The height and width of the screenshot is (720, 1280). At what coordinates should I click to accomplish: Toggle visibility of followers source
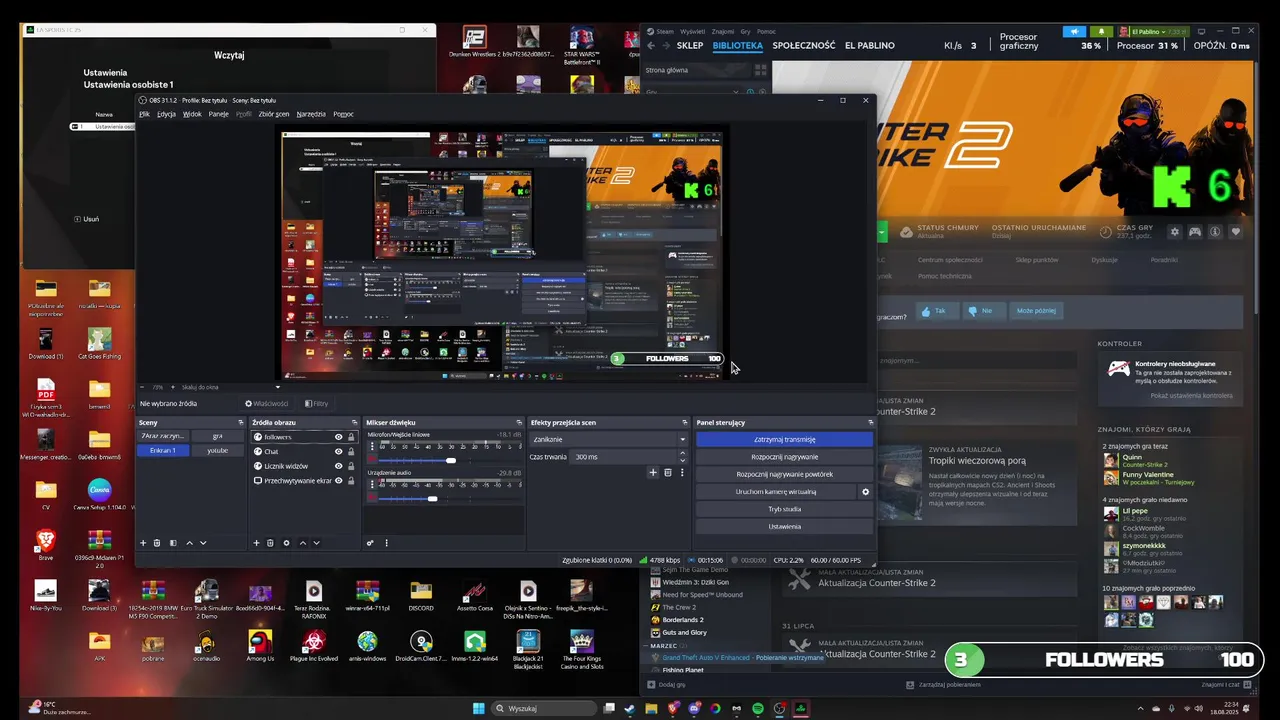click(338, 437)
